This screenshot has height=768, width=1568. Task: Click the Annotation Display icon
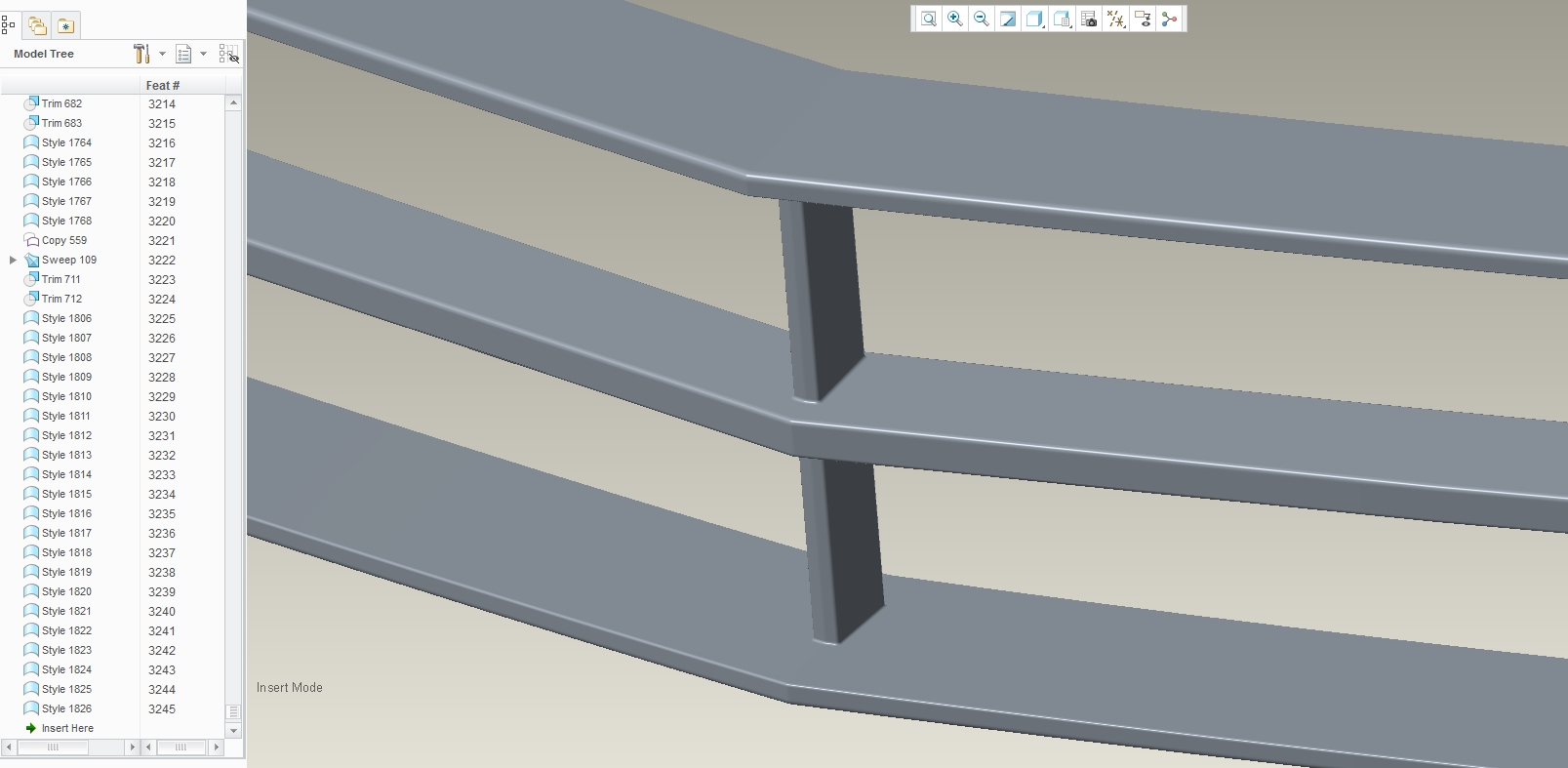(x=1143, y=19)
